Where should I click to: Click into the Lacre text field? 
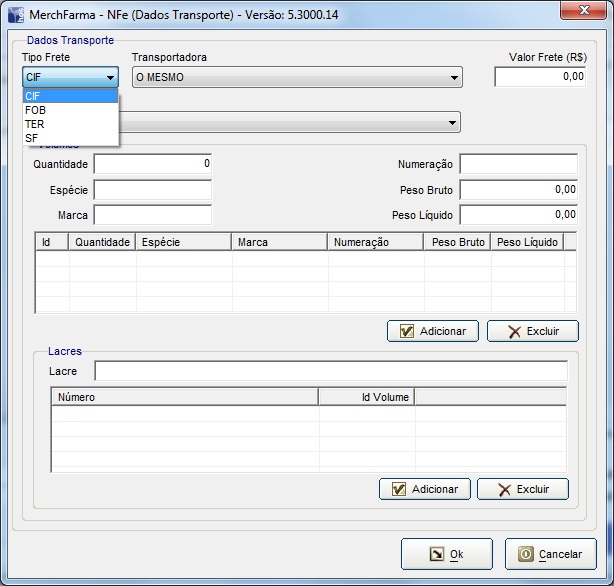[330, 371]
